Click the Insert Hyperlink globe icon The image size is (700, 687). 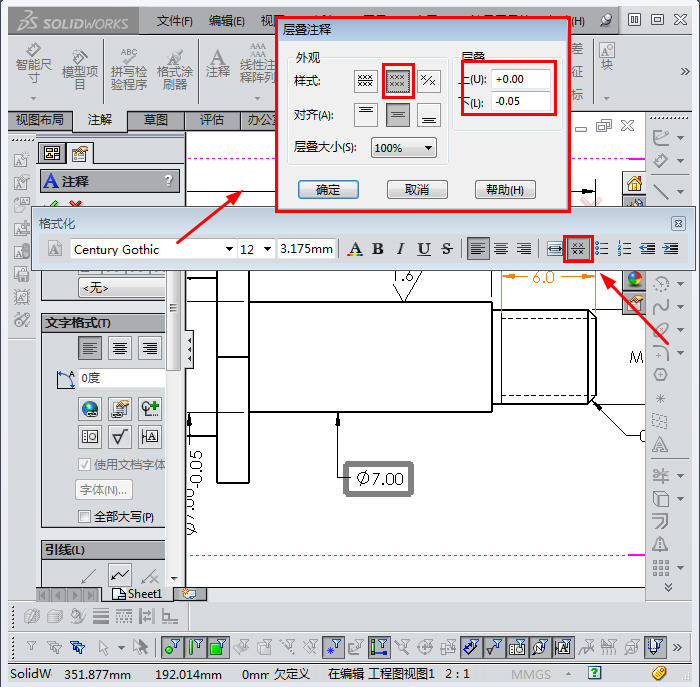(91, 408)
